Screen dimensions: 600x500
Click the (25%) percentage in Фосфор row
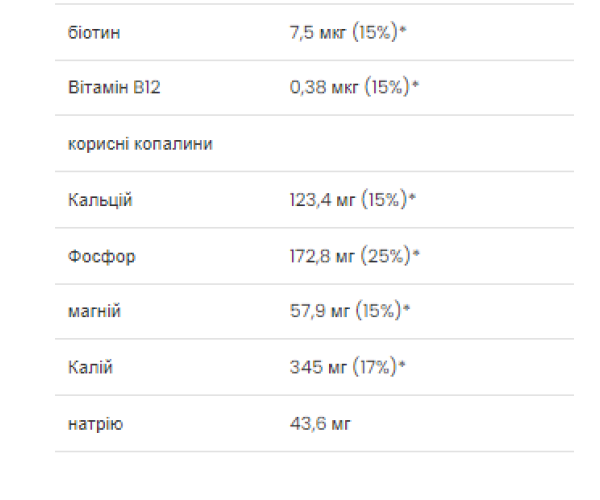[387, 256]
